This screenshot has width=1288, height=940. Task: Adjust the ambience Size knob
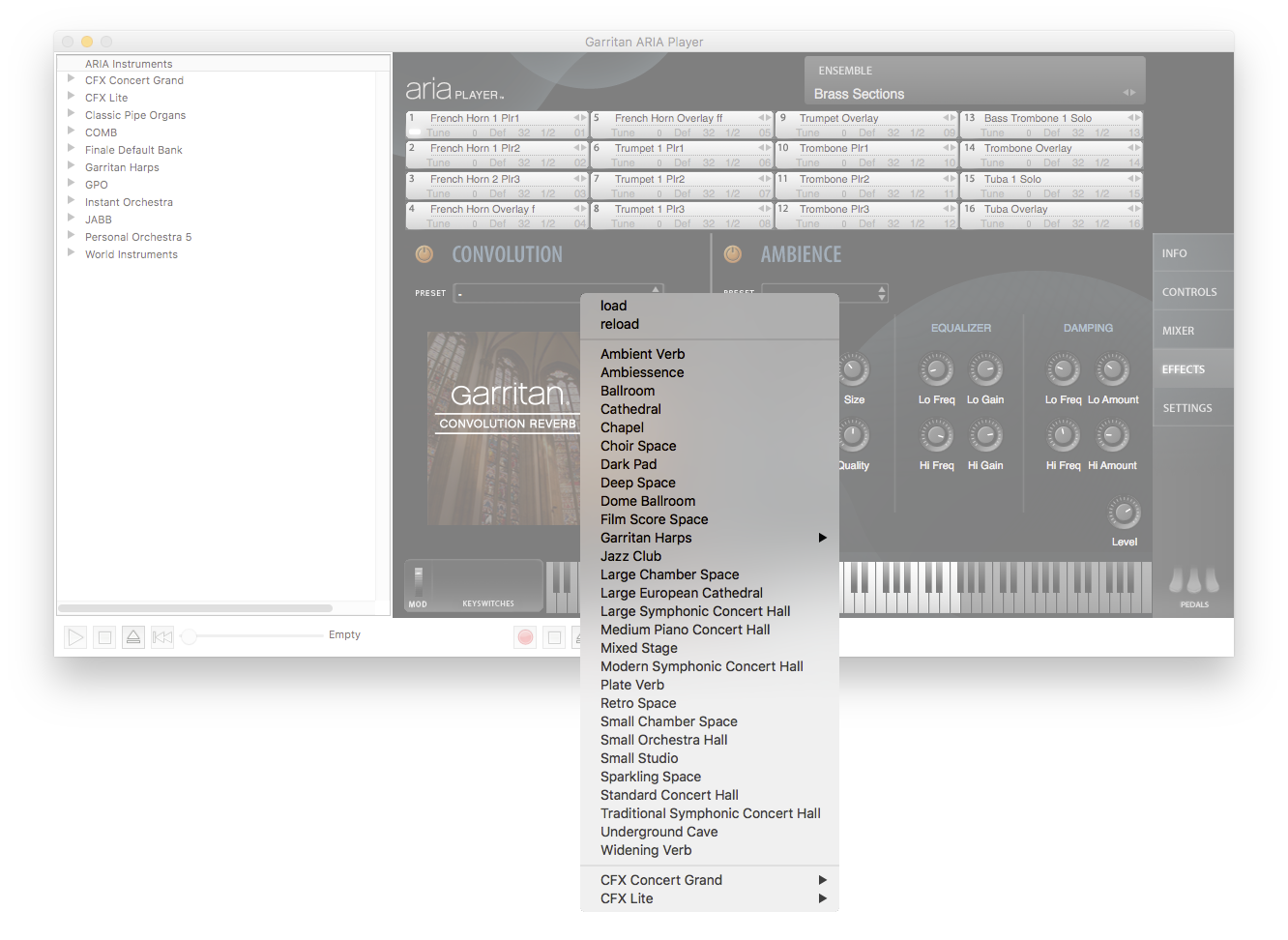point(854,369)
